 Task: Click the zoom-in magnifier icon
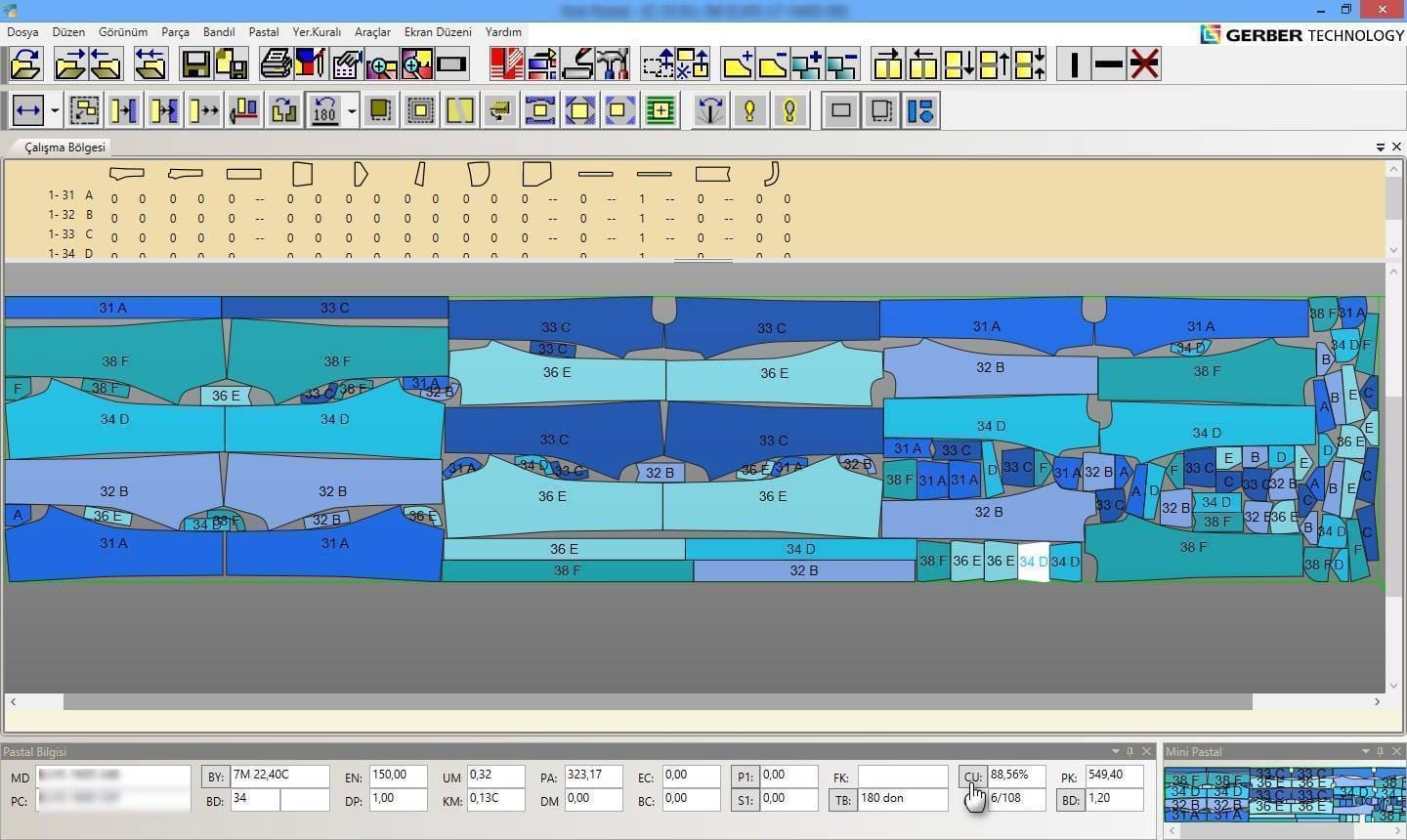pos(381,64)
